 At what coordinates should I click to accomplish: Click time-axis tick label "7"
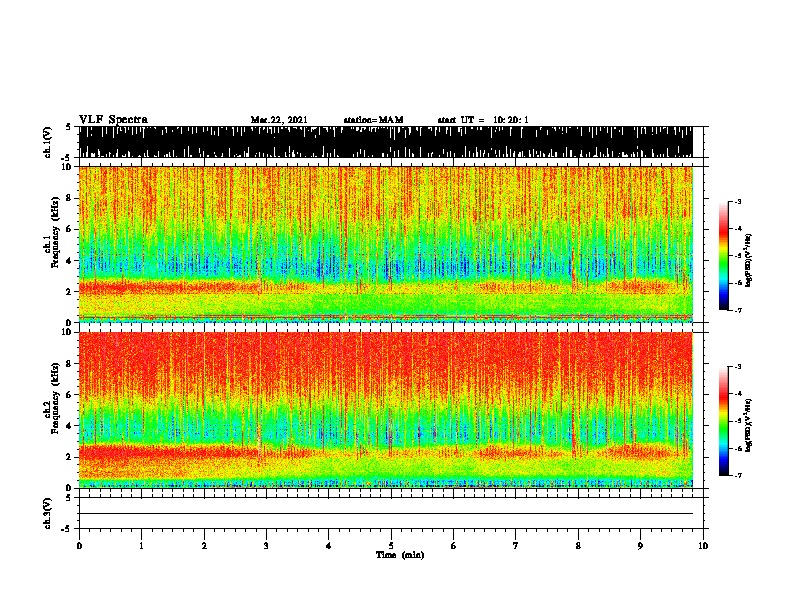click(x=516, y=545)
